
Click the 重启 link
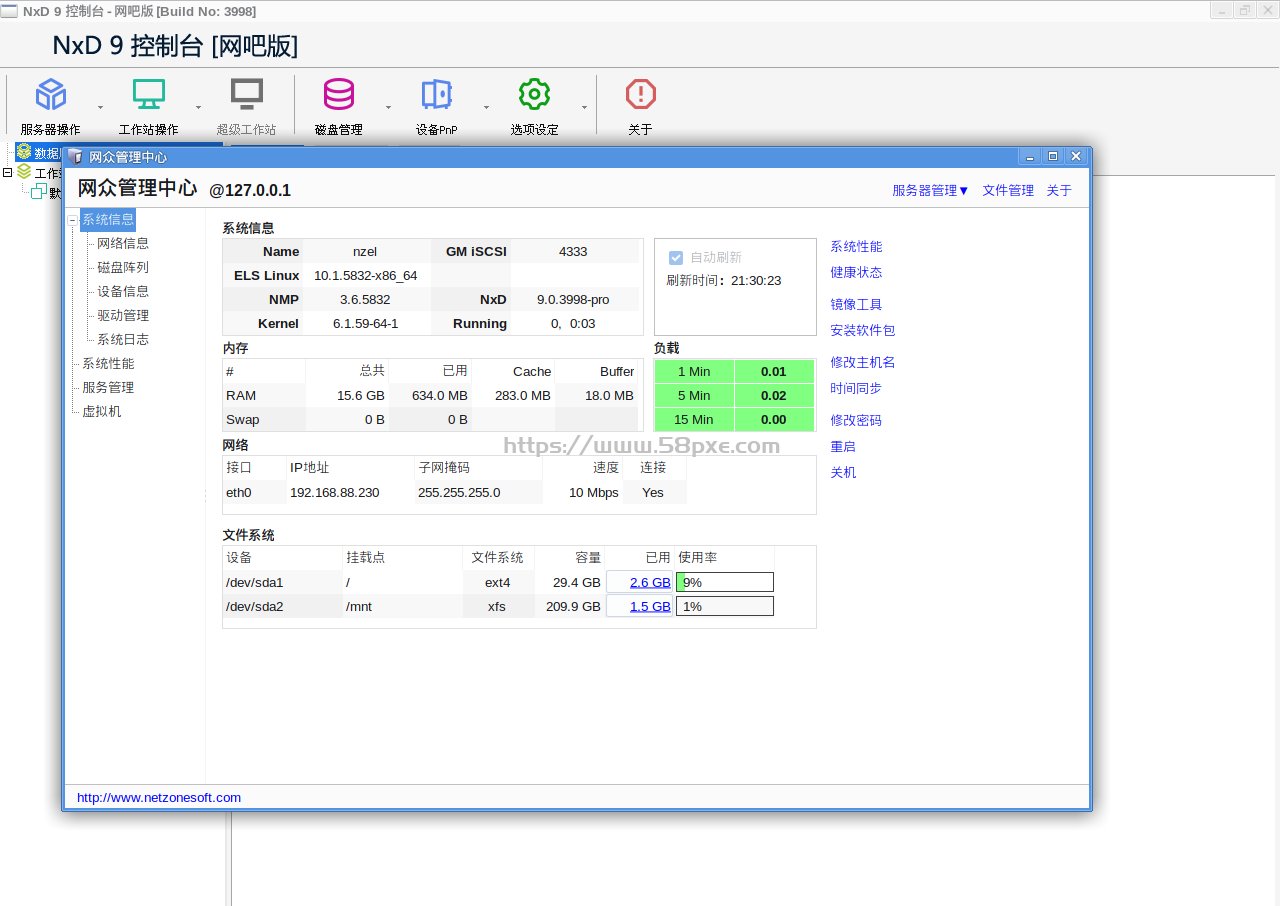843,446
